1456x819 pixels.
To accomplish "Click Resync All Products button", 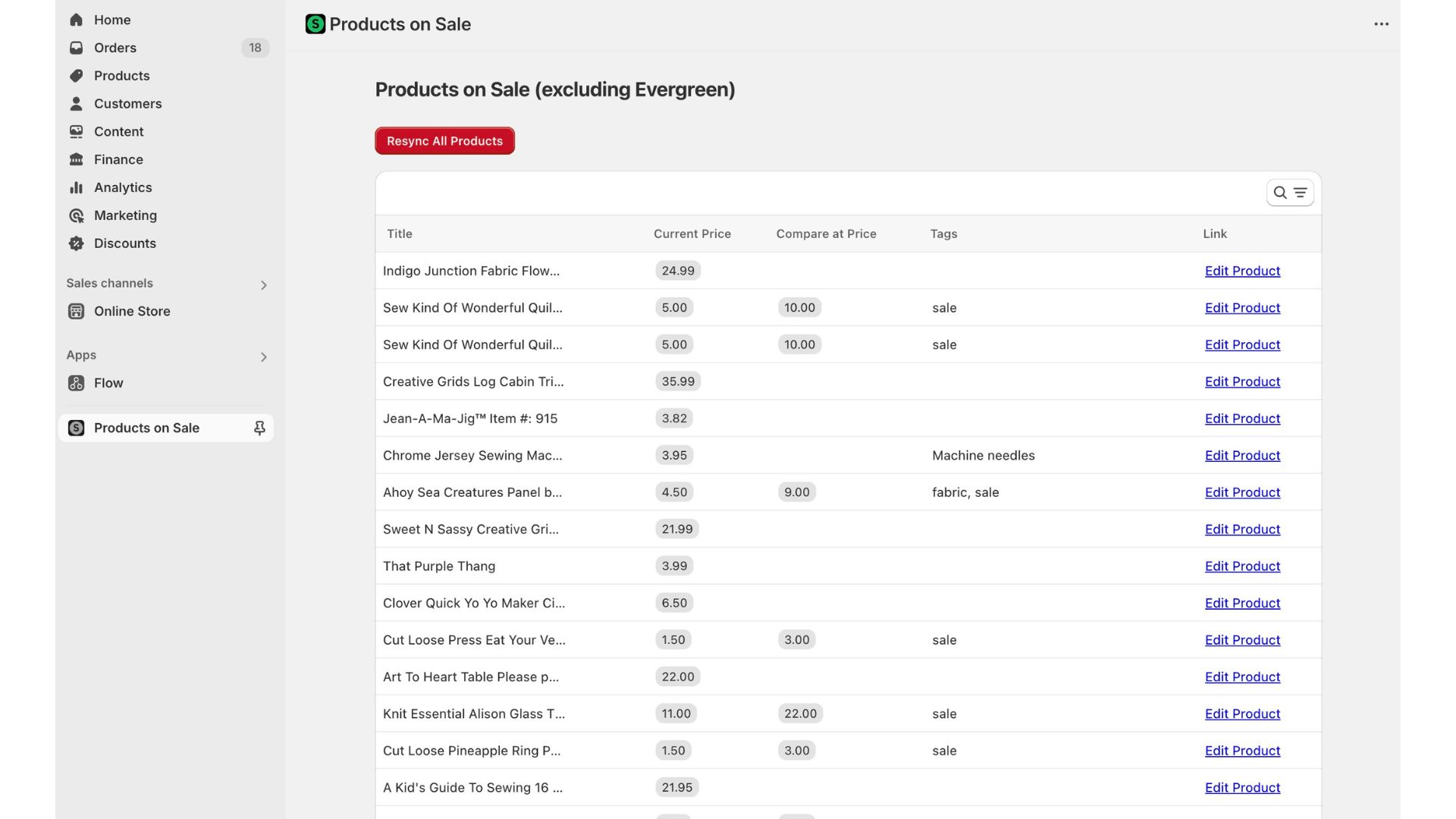I will [x=444, y=141].
